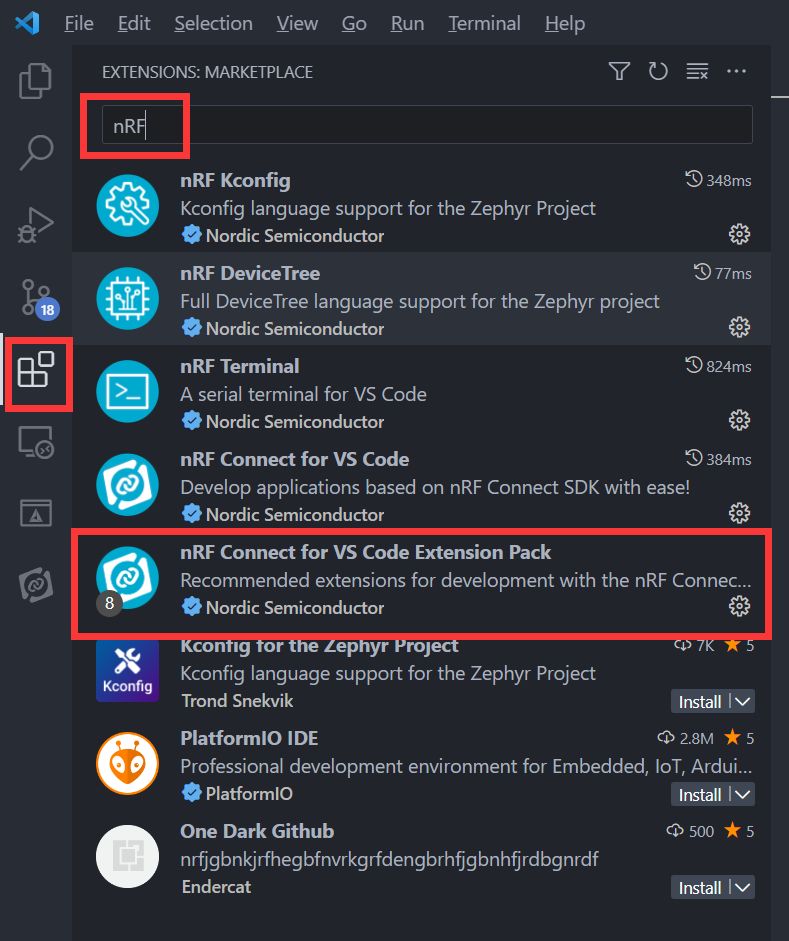The image size is (789, 941).
Task: Open Remote Explorer icon in activity bar
Action: pyautogui.click(x=36, y=442)
